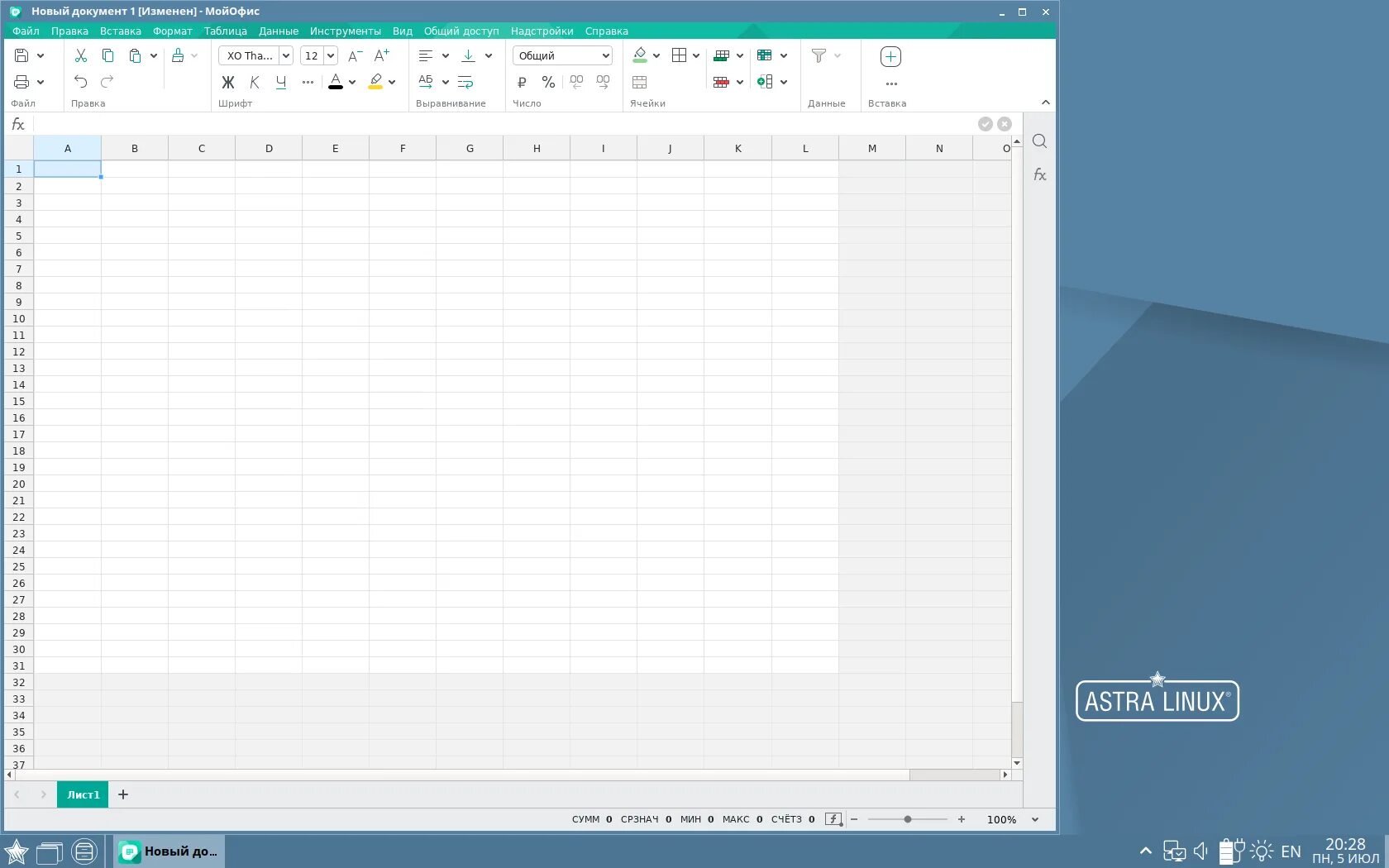This screenshot has height=868, width=1389.
Task: Open the Вставка menu in menu bar
Action: click(x=121, y=31)
